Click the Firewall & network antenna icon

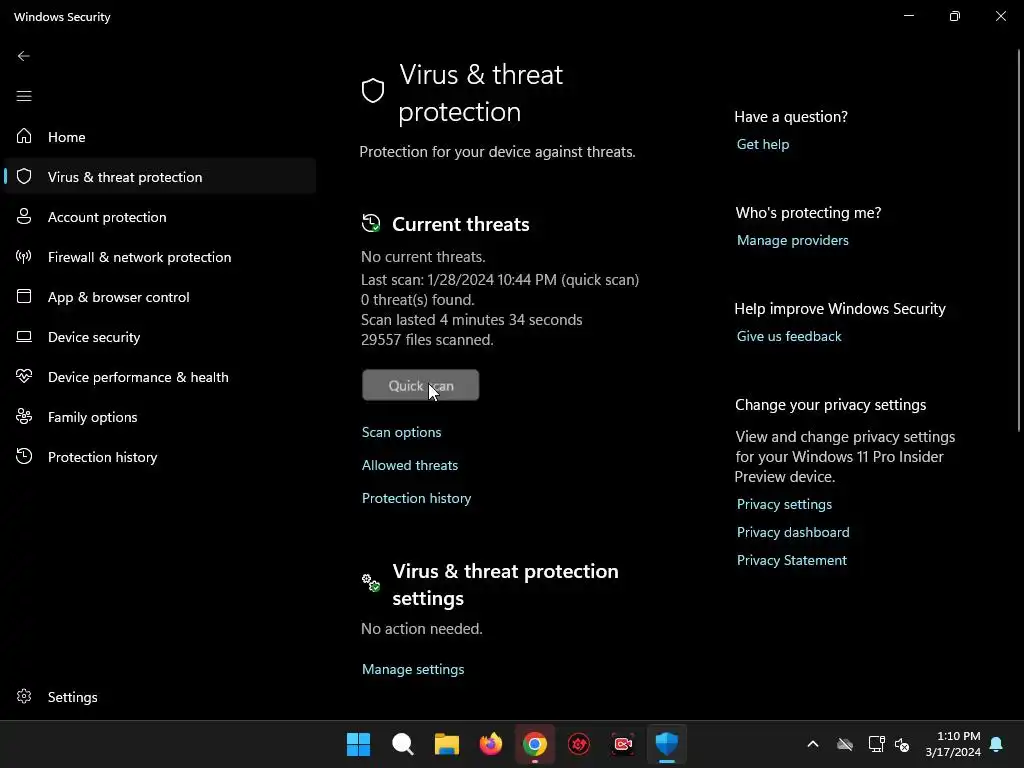24,257
